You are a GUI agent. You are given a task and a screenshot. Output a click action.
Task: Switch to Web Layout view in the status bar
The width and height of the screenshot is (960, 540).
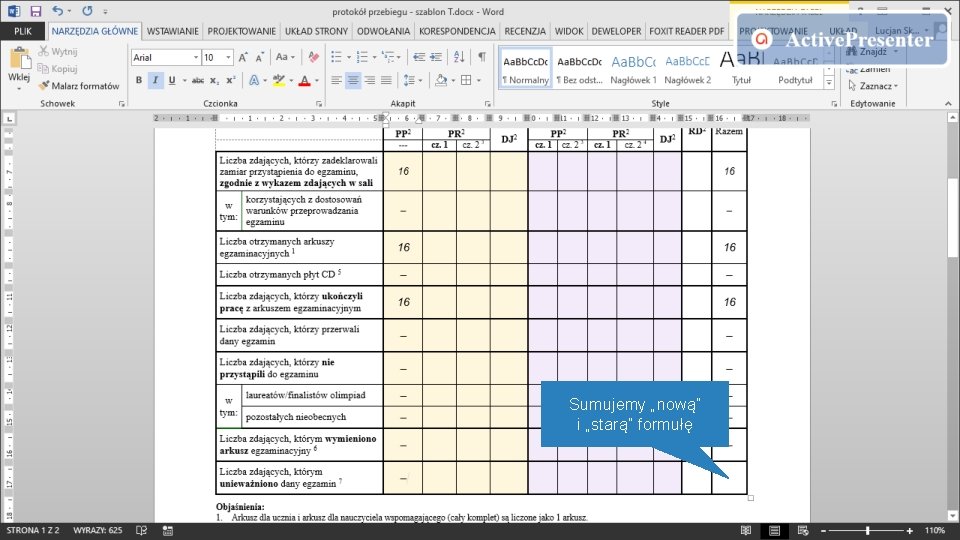[x=803, y=530]
